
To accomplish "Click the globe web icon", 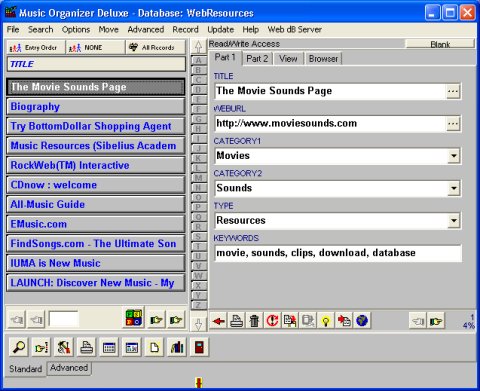I will (362, 321).
